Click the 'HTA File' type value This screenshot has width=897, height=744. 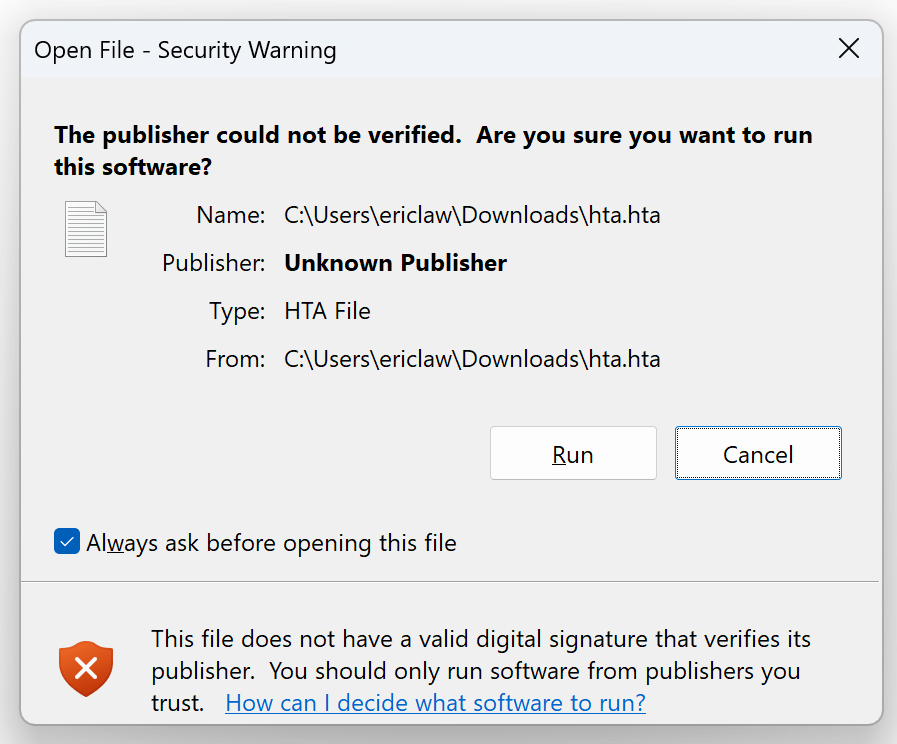327,311
